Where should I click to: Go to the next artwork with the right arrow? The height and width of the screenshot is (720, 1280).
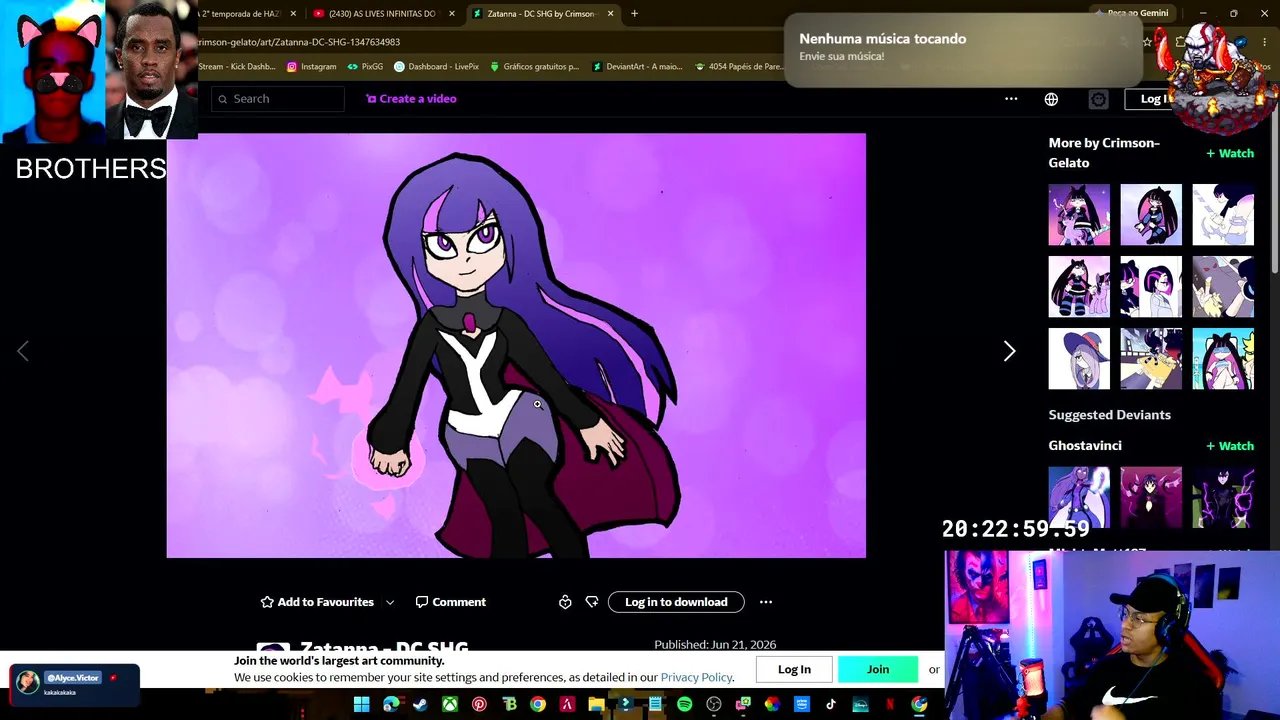pyautogui.click(x=1009, y=351)
